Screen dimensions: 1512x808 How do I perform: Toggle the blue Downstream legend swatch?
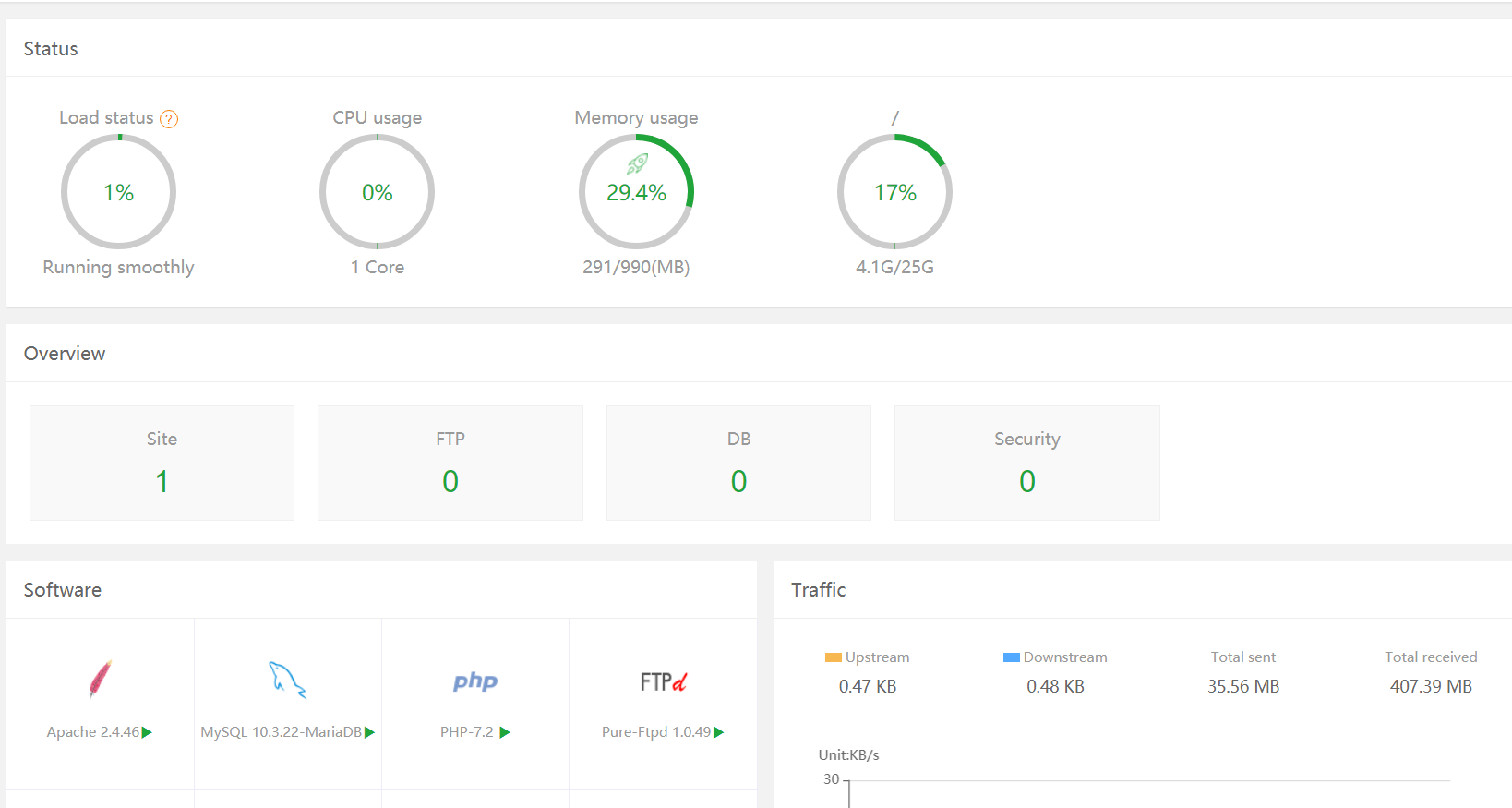click(1011, 657)
